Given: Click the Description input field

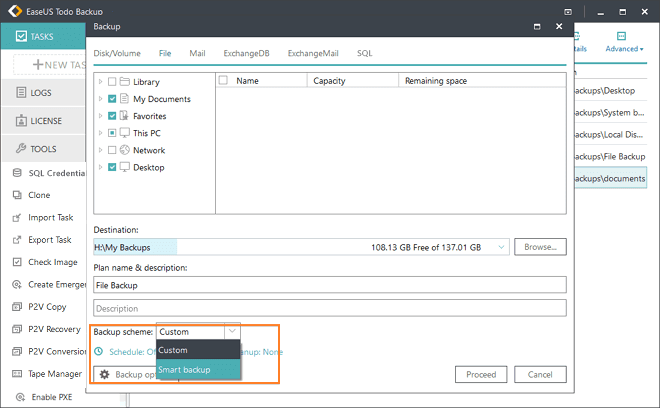Looking at the screenshot, I should coord(330,308).
